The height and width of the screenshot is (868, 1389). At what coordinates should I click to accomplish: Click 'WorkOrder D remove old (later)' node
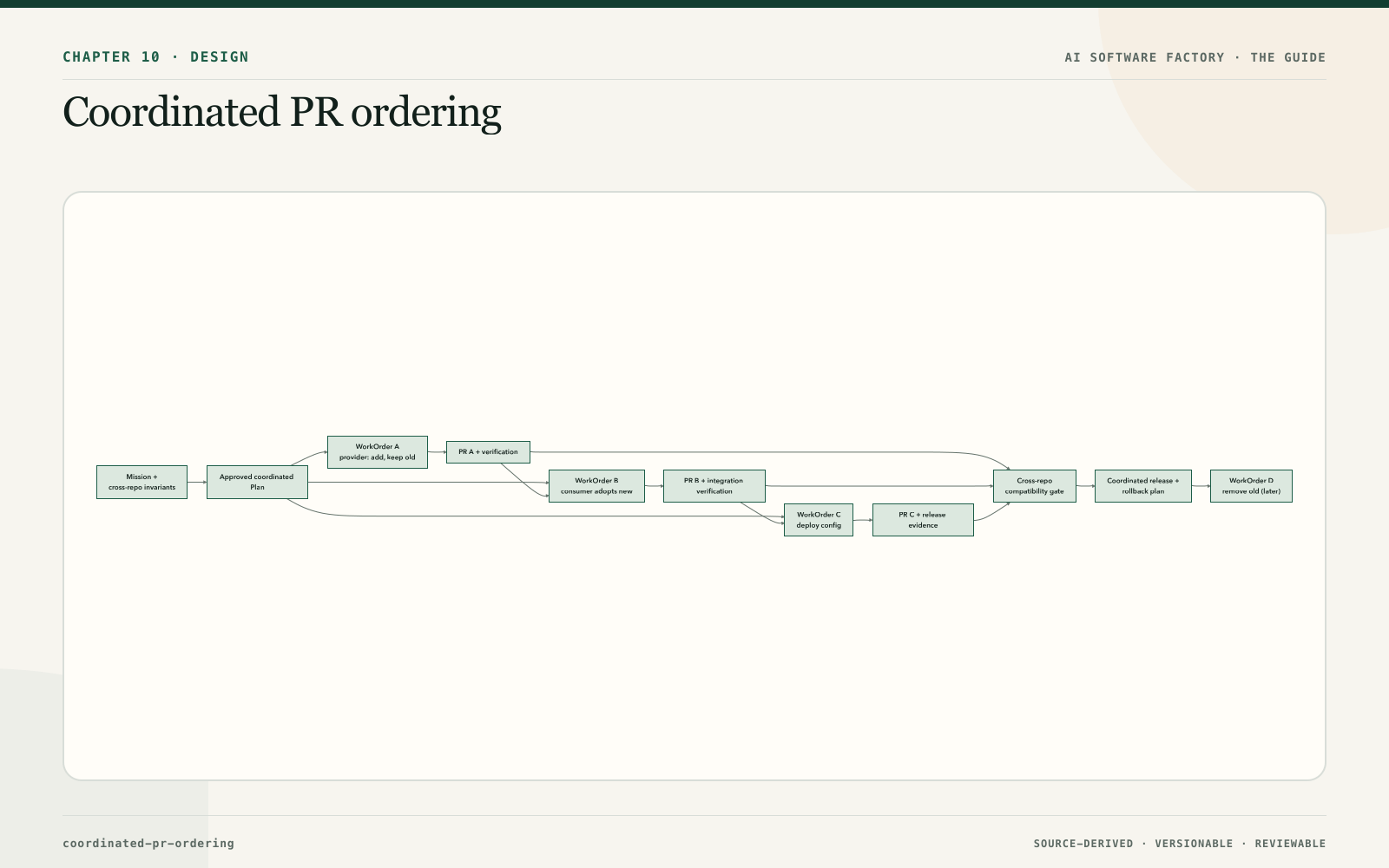(1251, 486)
